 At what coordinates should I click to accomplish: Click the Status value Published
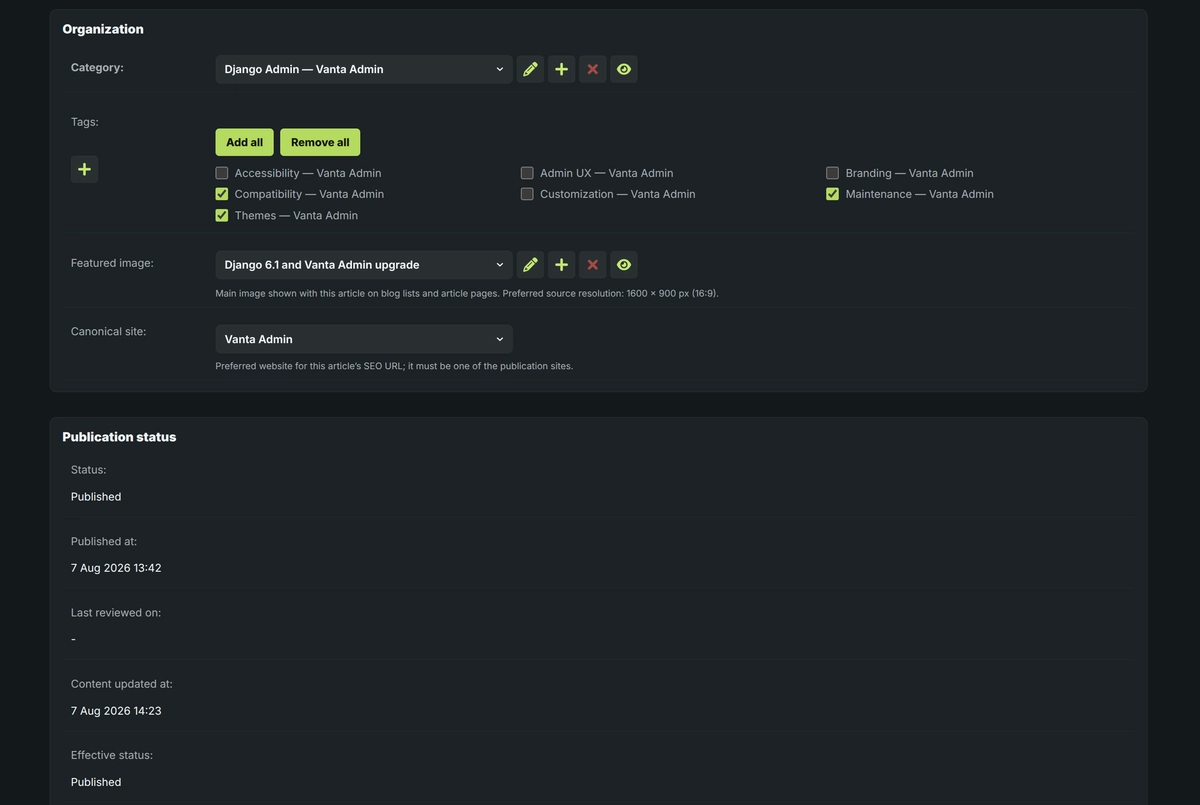96,497
